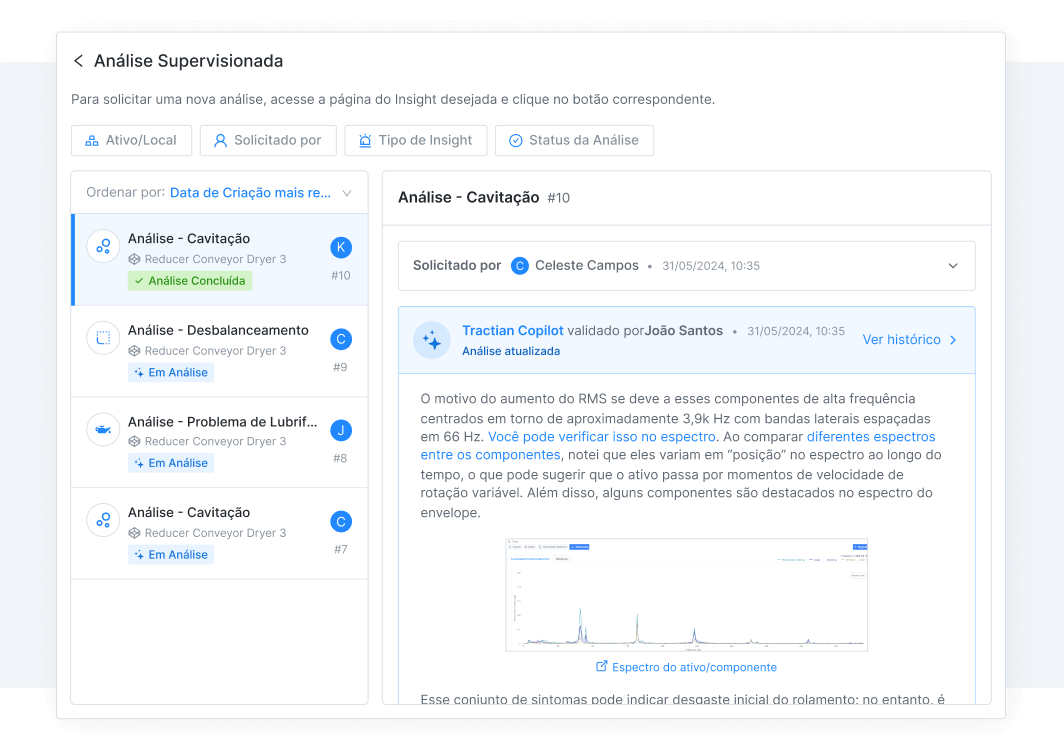Click the cavitation icon on analysis #7

coord(103,520)
